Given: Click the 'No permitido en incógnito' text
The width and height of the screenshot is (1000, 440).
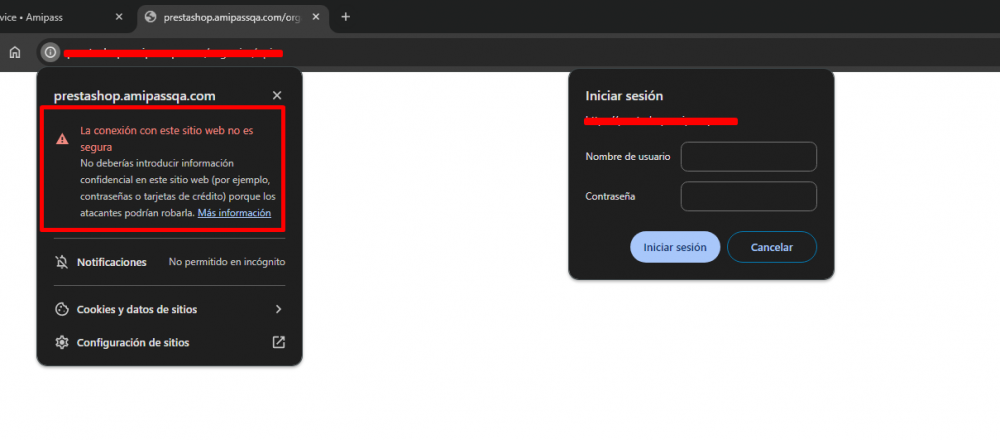Looking at the screenshot, I should [x=226, y=262].
